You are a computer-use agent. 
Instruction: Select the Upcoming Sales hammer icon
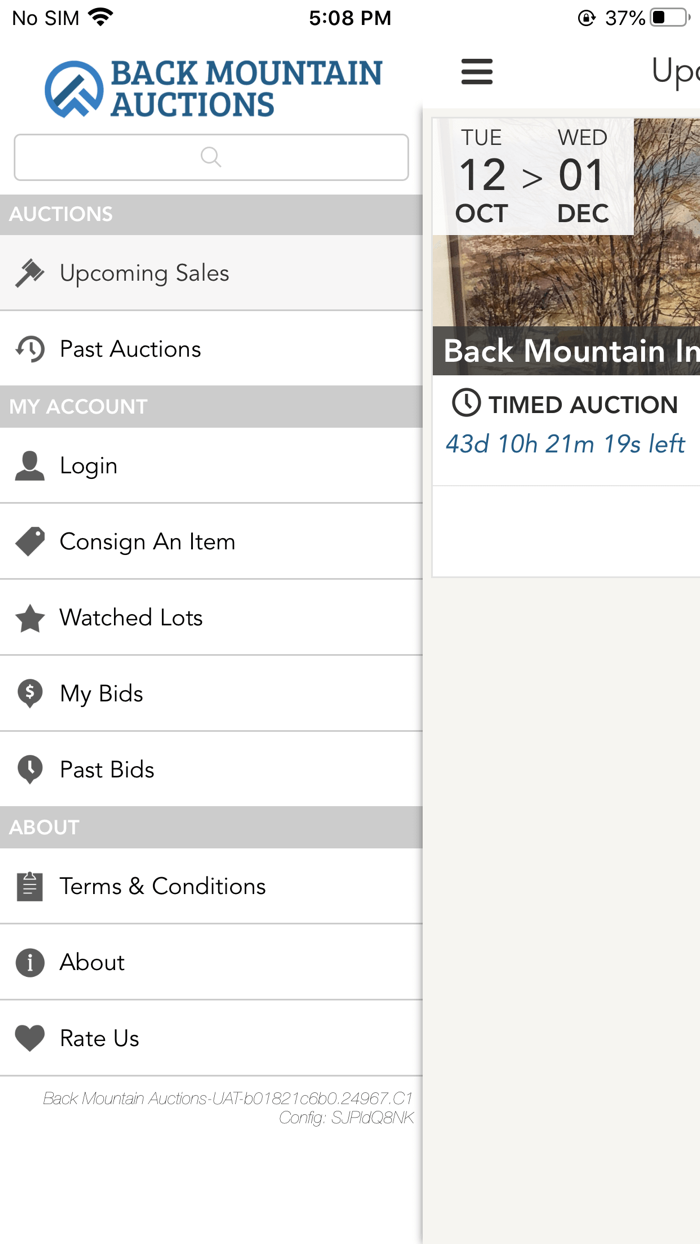point(30,272)
